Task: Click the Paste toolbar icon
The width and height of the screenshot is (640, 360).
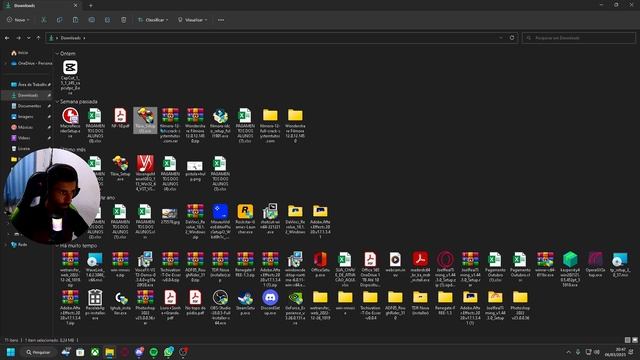Action: (76, 20)
